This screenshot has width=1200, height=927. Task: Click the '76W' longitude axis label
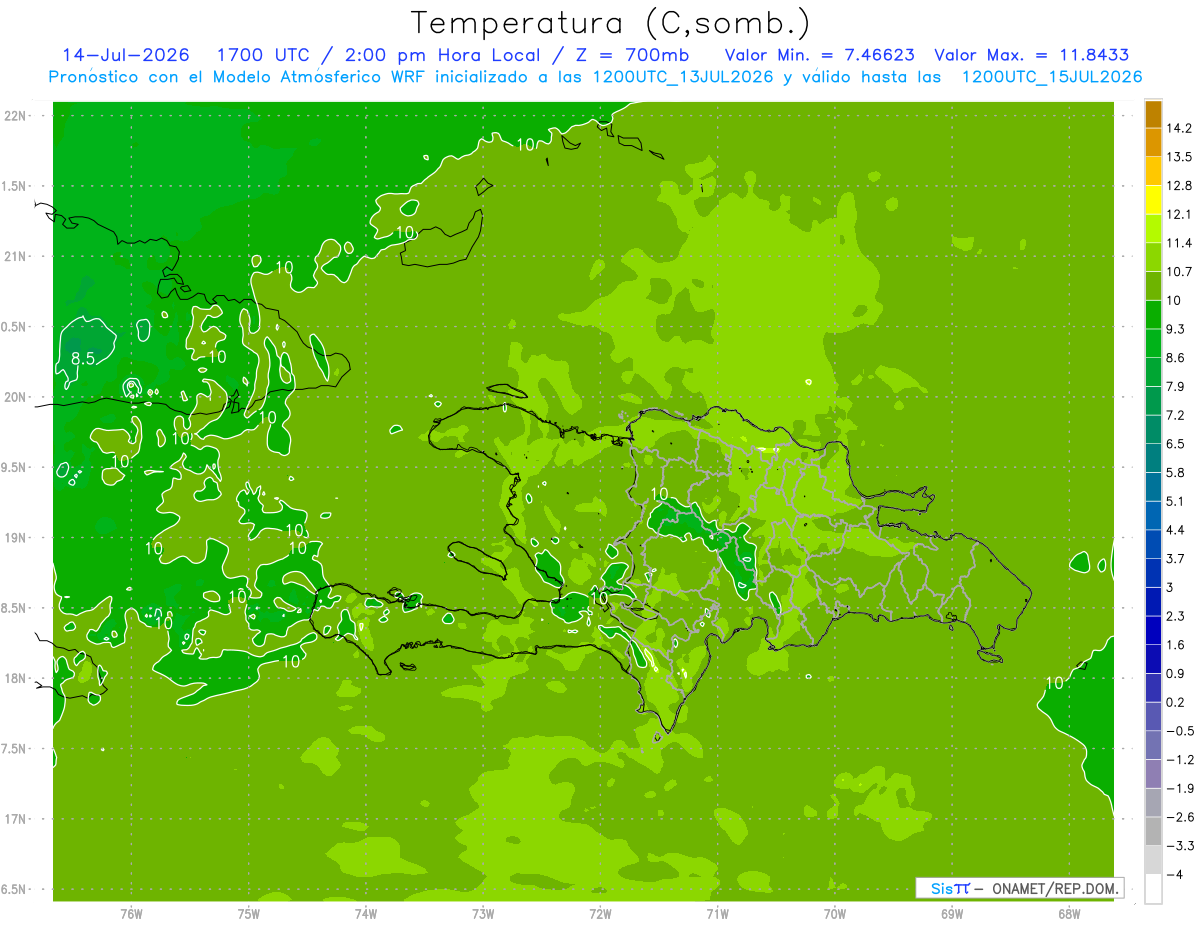click(x=131, y=913)
